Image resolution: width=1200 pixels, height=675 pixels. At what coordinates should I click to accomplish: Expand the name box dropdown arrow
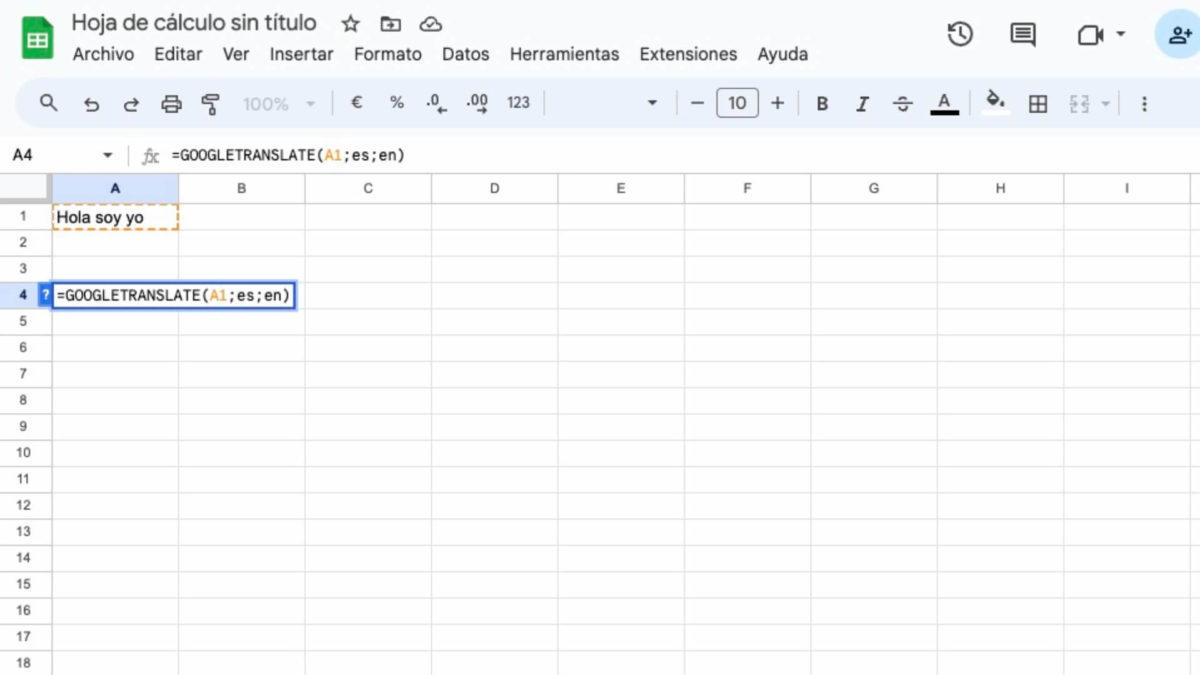click(x=108, y=156)
